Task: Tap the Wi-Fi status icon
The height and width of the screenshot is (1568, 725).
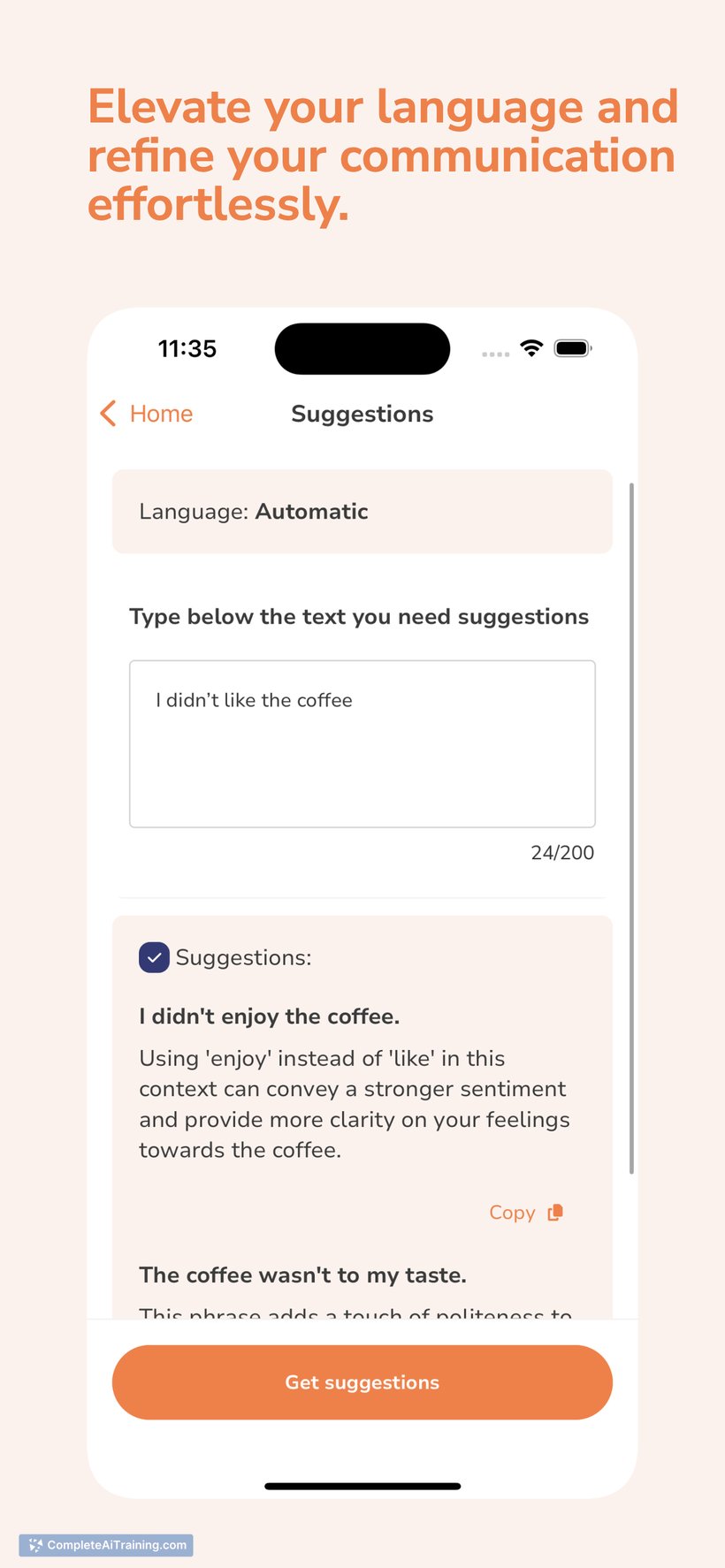Action: pos(531,348)
